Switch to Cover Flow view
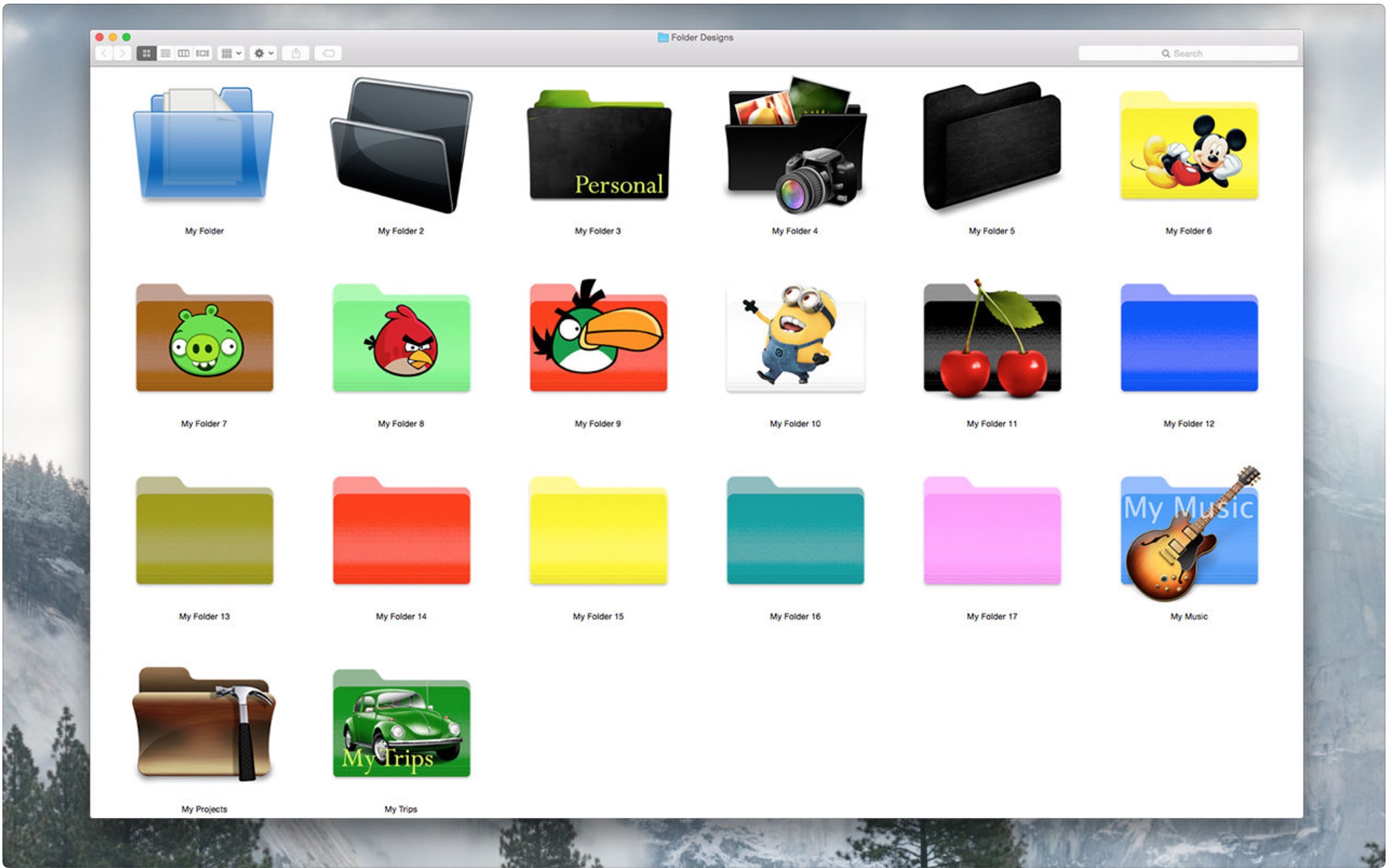Viewport: 1388px width, 868px height. (202, 53)
